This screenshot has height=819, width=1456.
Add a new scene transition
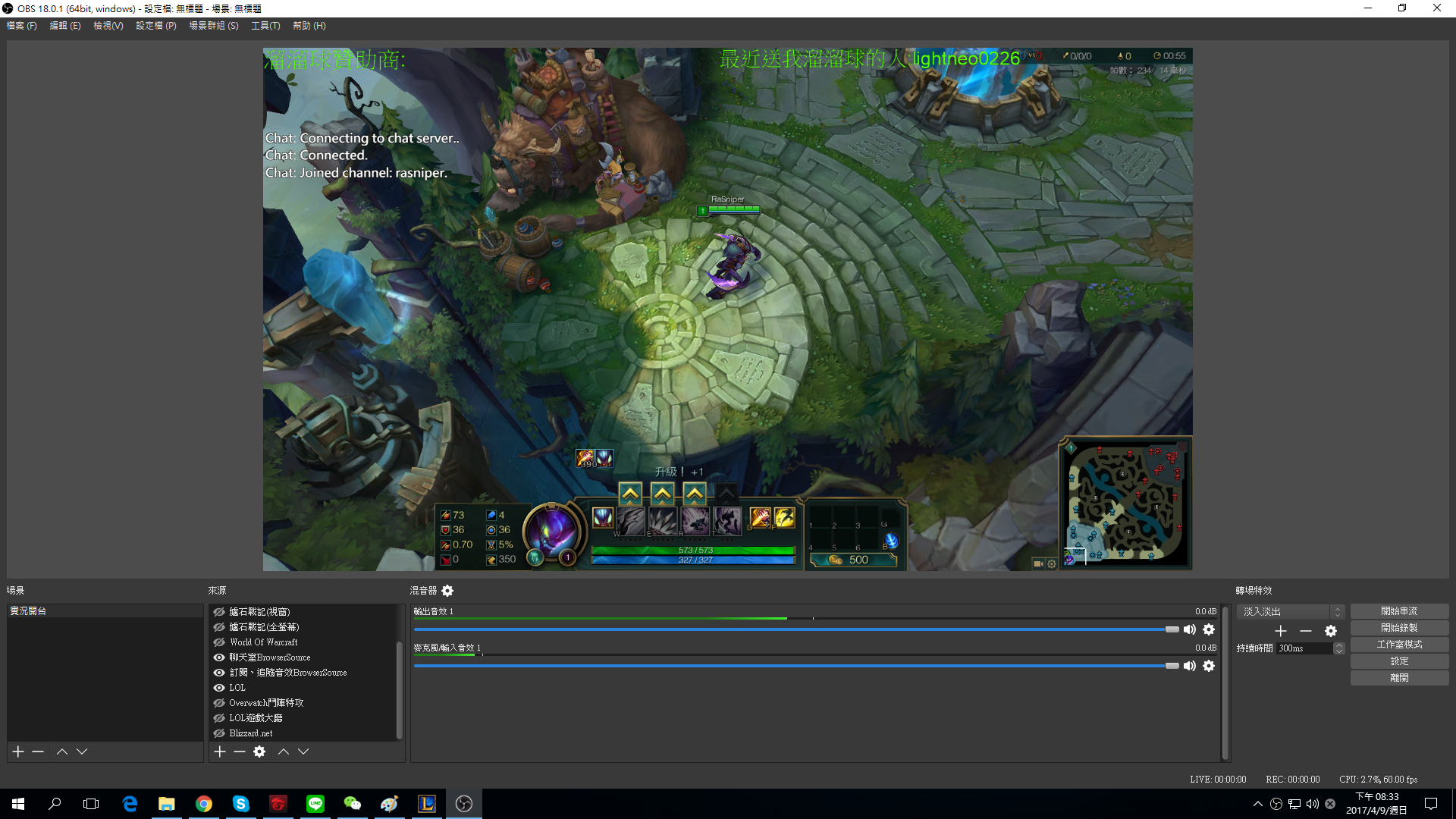(x=1281, y=631)
